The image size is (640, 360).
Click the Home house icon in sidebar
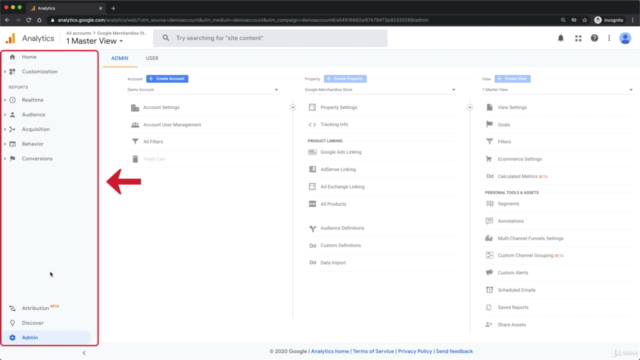click(x=12, y=57)
